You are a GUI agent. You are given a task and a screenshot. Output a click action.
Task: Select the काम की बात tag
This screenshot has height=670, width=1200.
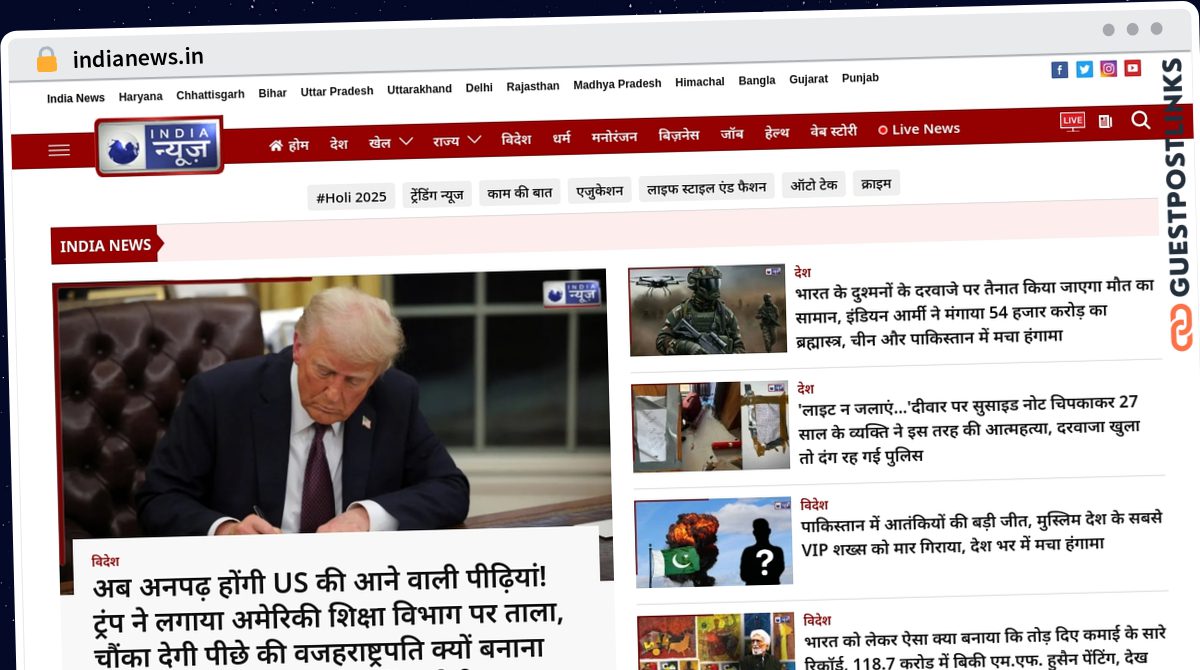coord(520,193)
